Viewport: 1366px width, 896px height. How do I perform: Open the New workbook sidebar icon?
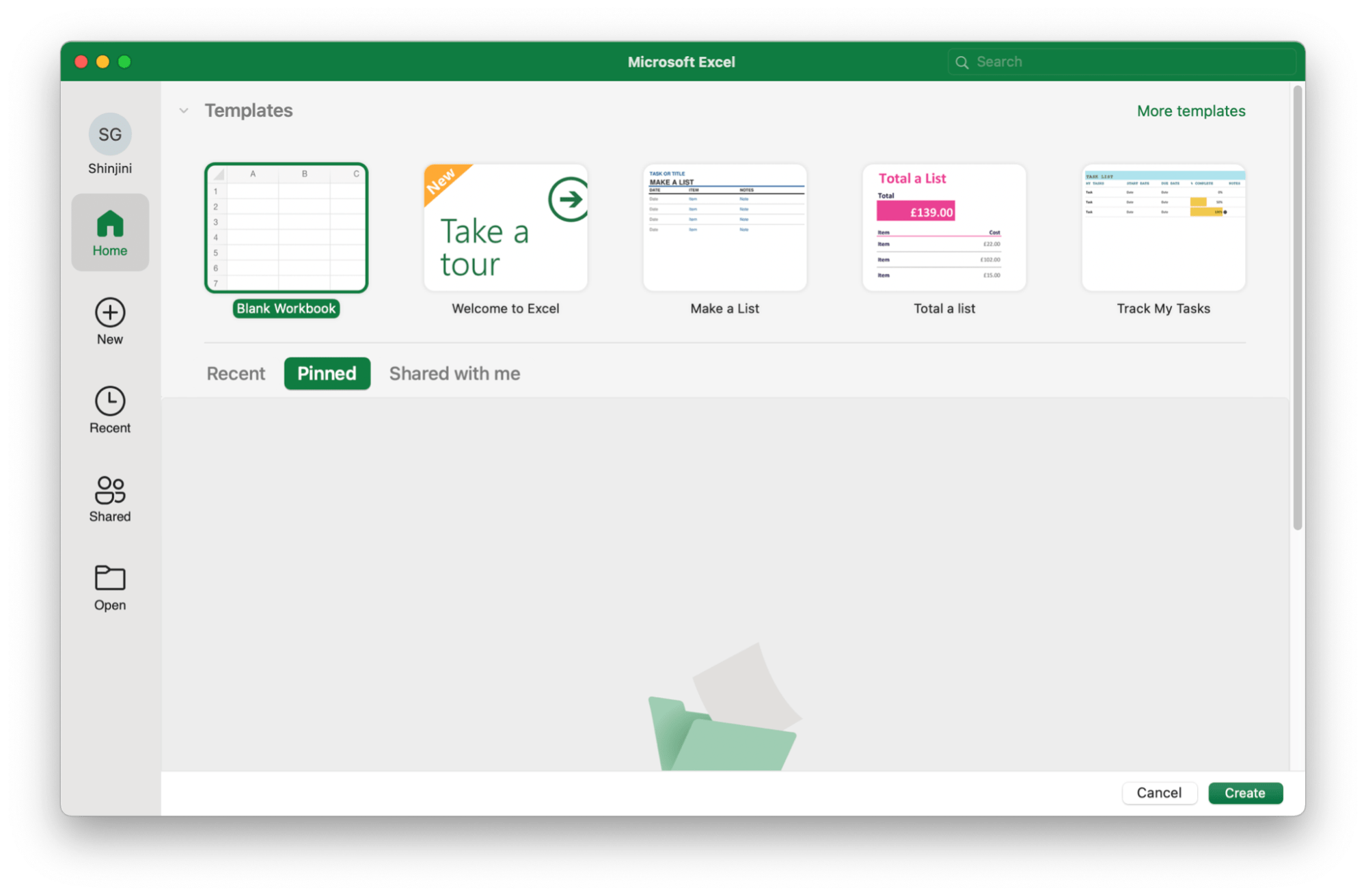tap(109, 313)
